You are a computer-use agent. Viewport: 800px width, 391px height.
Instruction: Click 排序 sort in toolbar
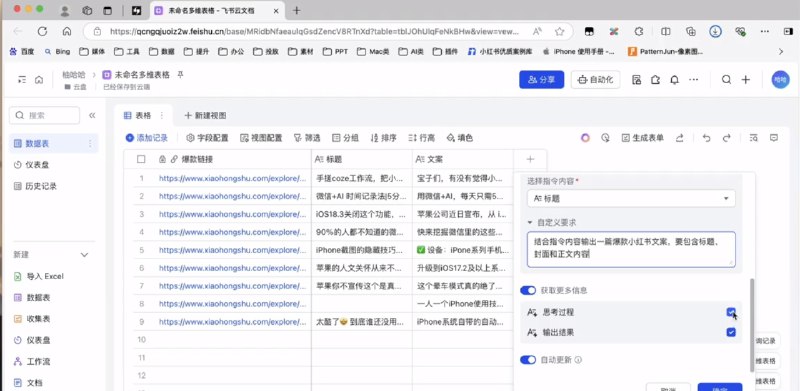384,138
